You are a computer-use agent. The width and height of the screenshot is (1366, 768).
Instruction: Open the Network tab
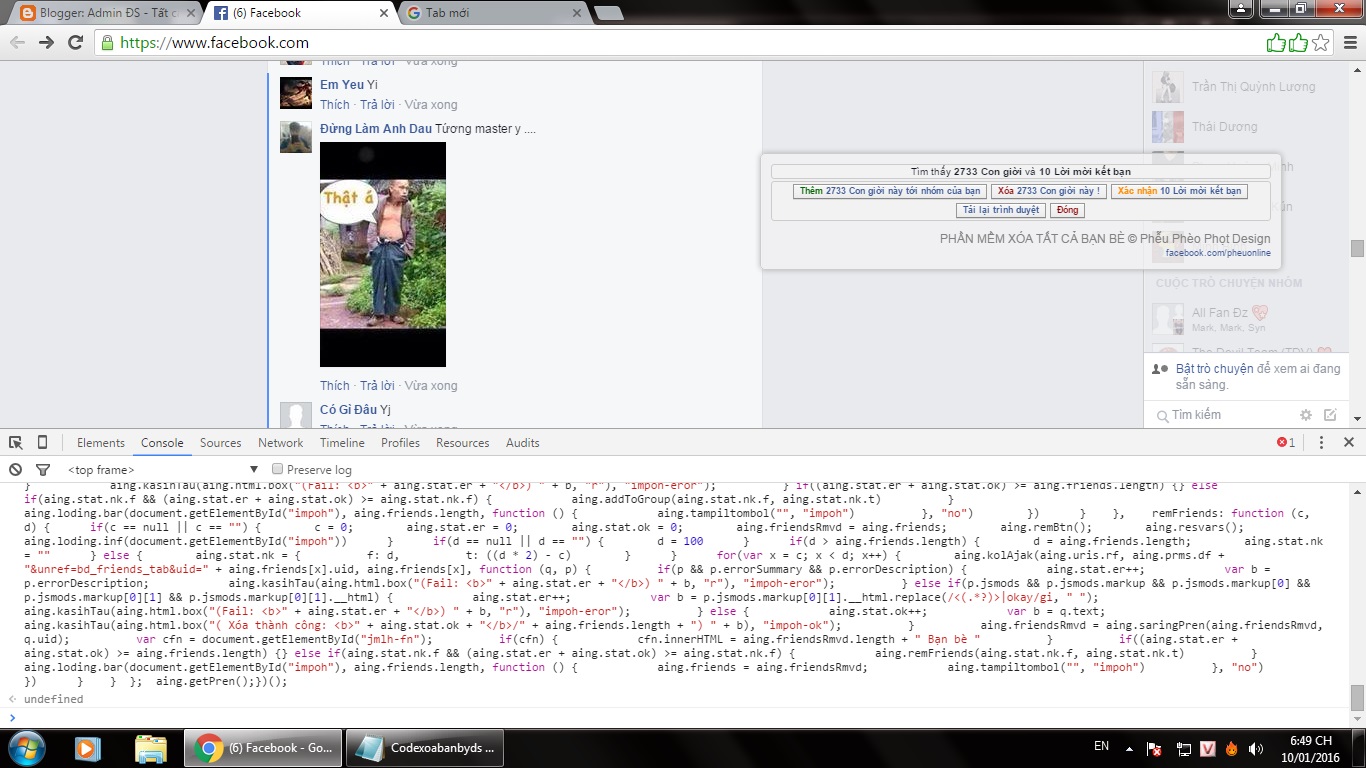(280, 442)
